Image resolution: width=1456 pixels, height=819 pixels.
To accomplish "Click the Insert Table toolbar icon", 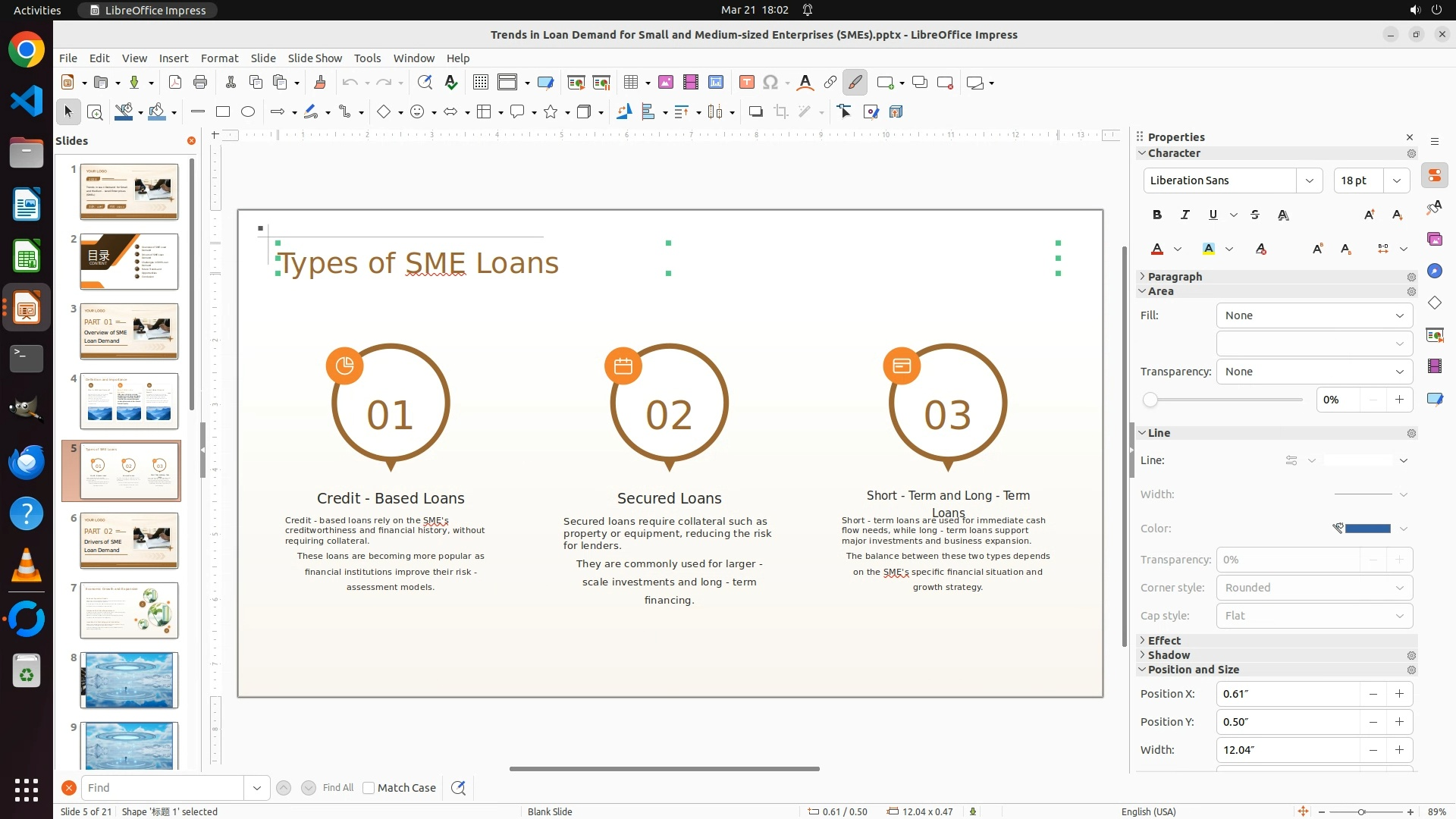I will (631, 83).
